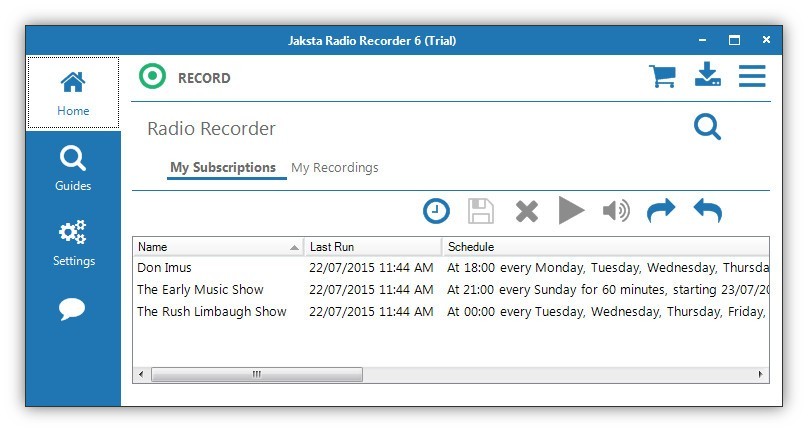This screenshot has width=808, height=432.
Task: Open the Guides search section
Action: point(73,169)
